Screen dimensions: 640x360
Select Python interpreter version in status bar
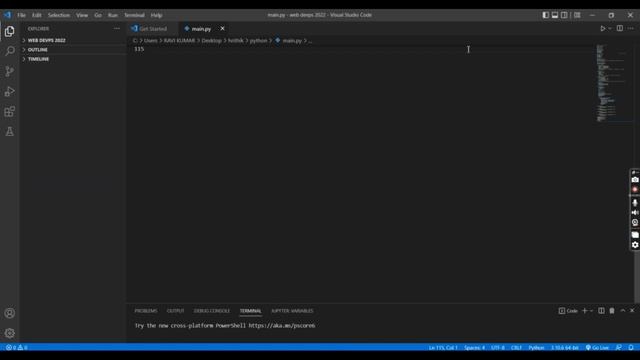(564, 347)
